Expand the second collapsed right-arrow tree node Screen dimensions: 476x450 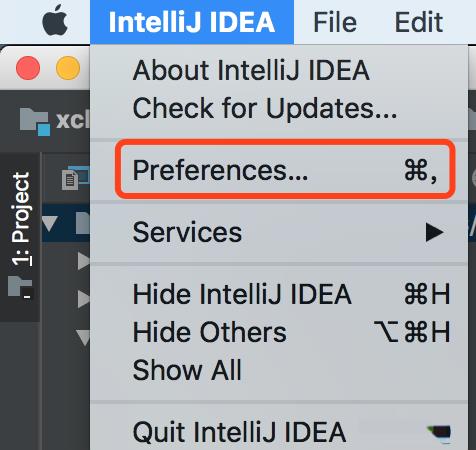(83, 299)
